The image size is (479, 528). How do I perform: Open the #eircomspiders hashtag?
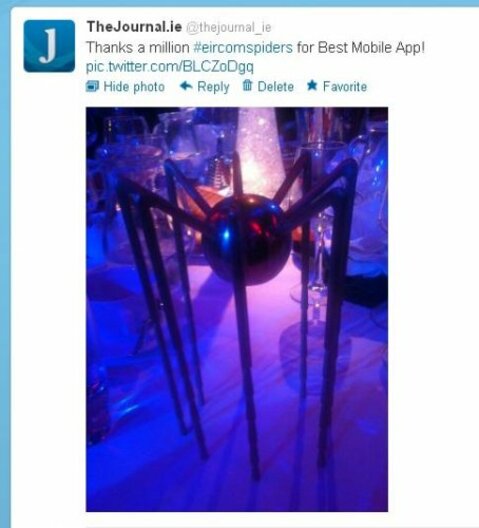click(243, 47)
